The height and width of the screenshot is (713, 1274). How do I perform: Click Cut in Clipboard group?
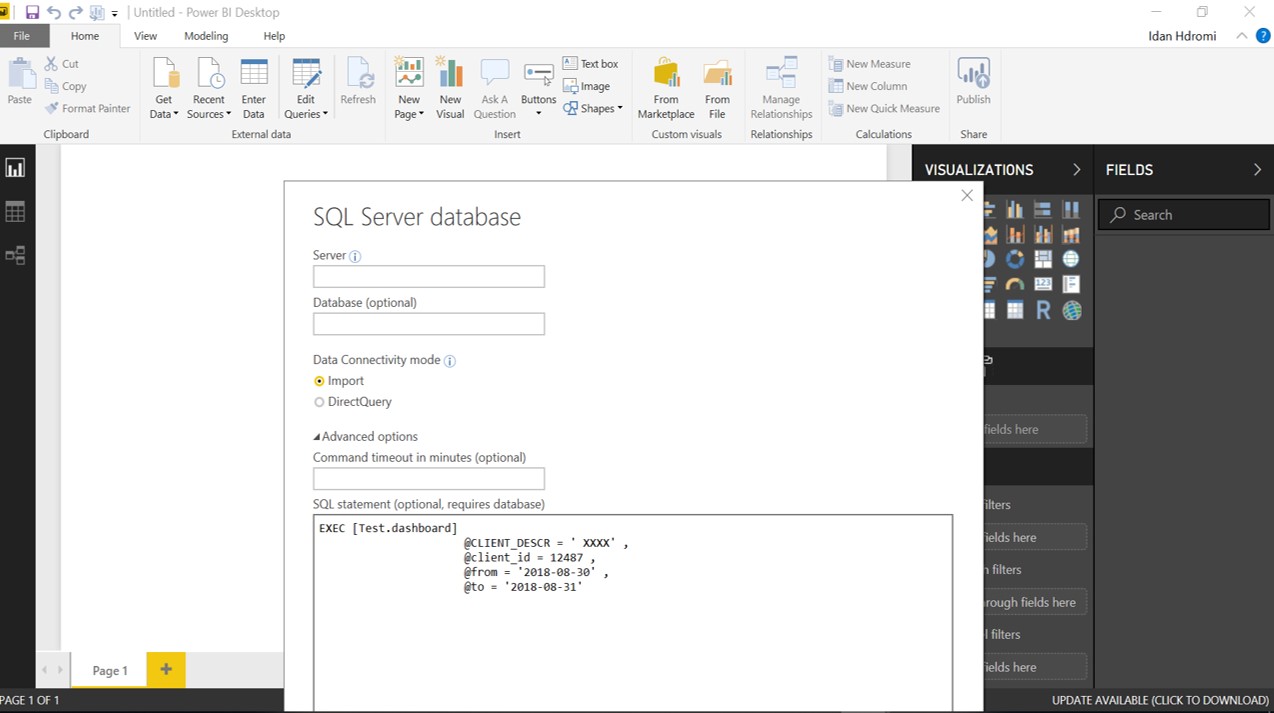(61, 64)
